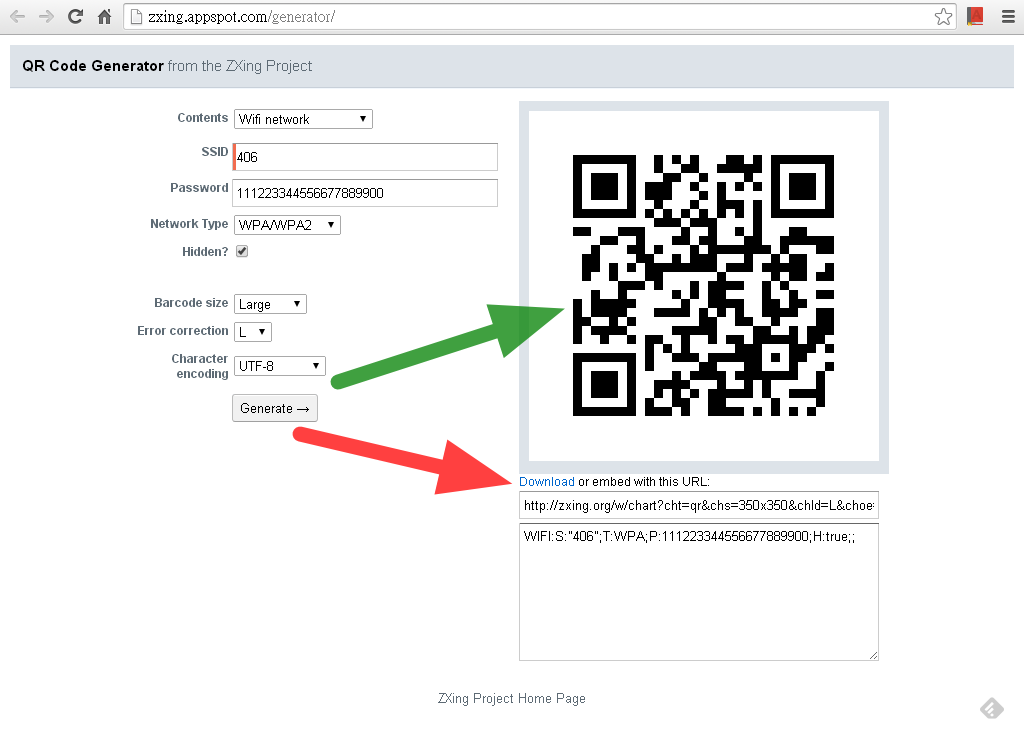Click the Contents field label
This screenshot has width=1024, height=735.
[202, 118]
